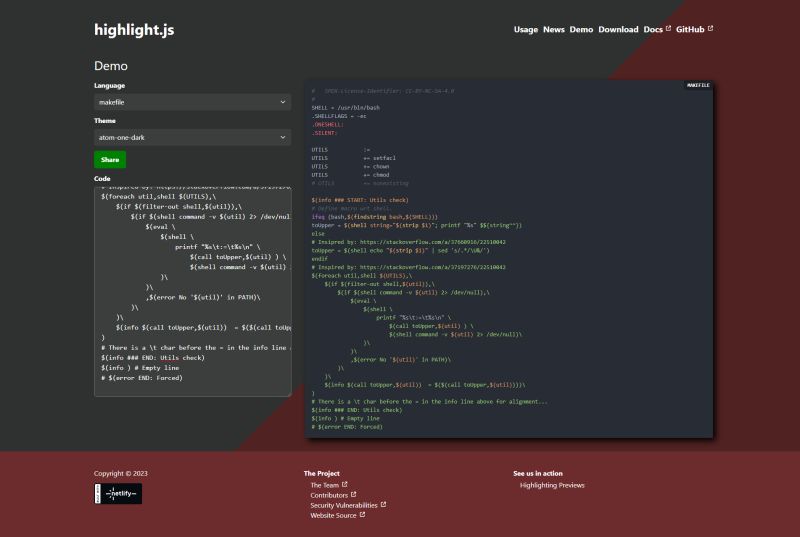Click inside the Code text area
Screen dimensions: 800x537
point(192,292)
